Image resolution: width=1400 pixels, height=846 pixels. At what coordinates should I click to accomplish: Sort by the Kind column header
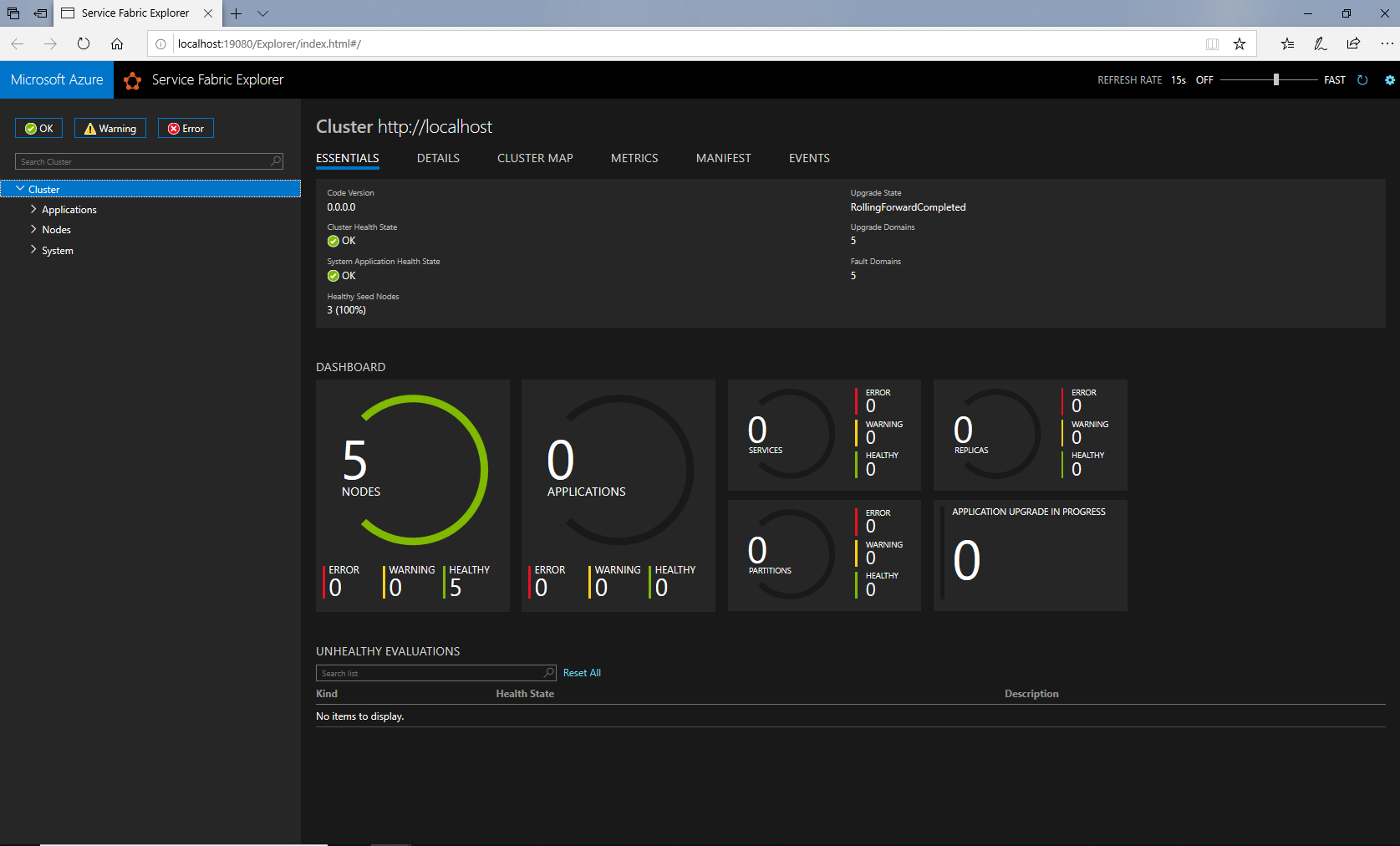[x=327, y=694]
